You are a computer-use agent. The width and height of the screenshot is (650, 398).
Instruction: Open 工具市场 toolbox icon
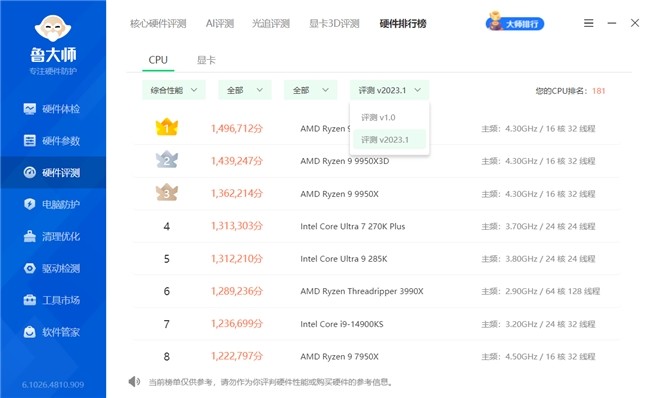[29, 300]
